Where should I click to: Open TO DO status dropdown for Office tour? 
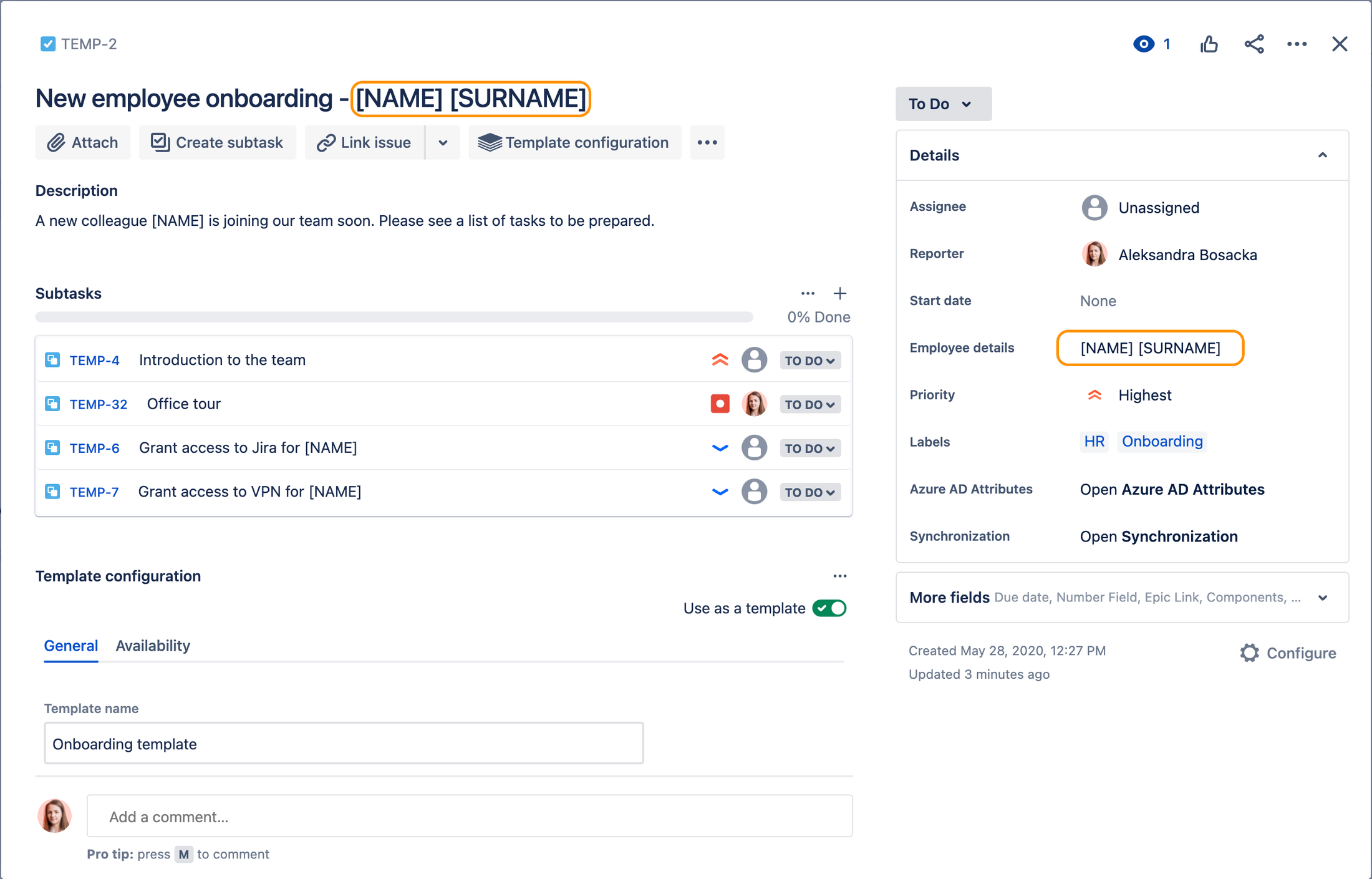pyautogui.click(x=809, y=404)
